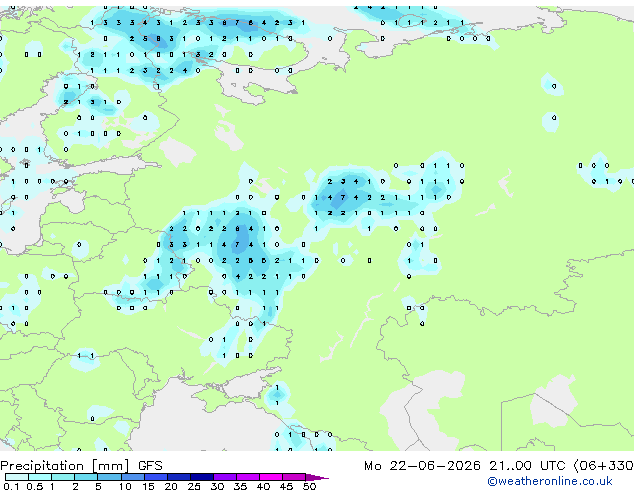Pick the magenta swatch between 35 and 40

click(x=248, y=477)
